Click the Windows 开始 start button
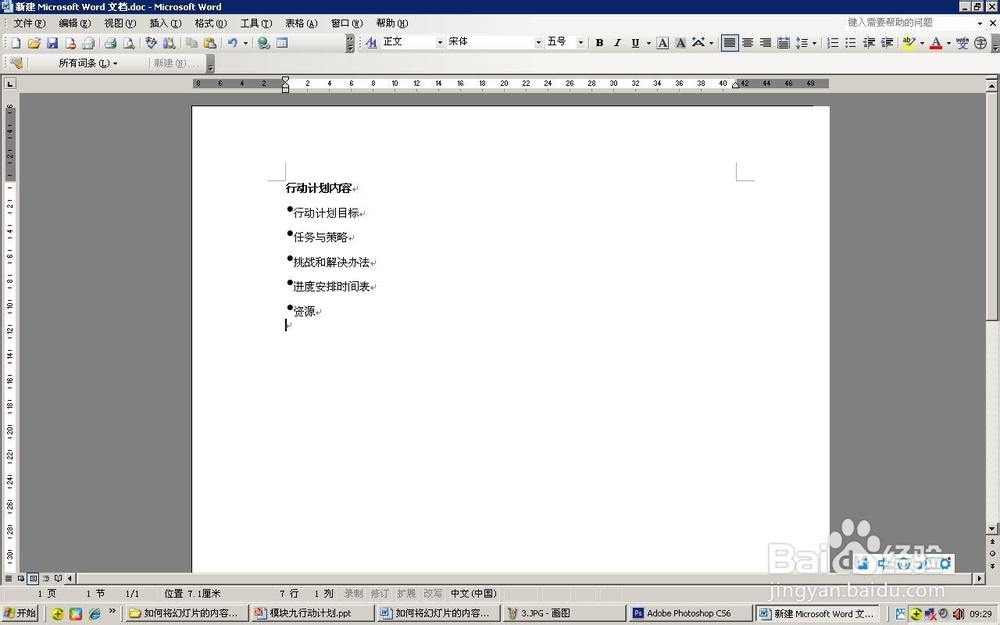The image size is (1000, 625). click(x=21, y=613)
